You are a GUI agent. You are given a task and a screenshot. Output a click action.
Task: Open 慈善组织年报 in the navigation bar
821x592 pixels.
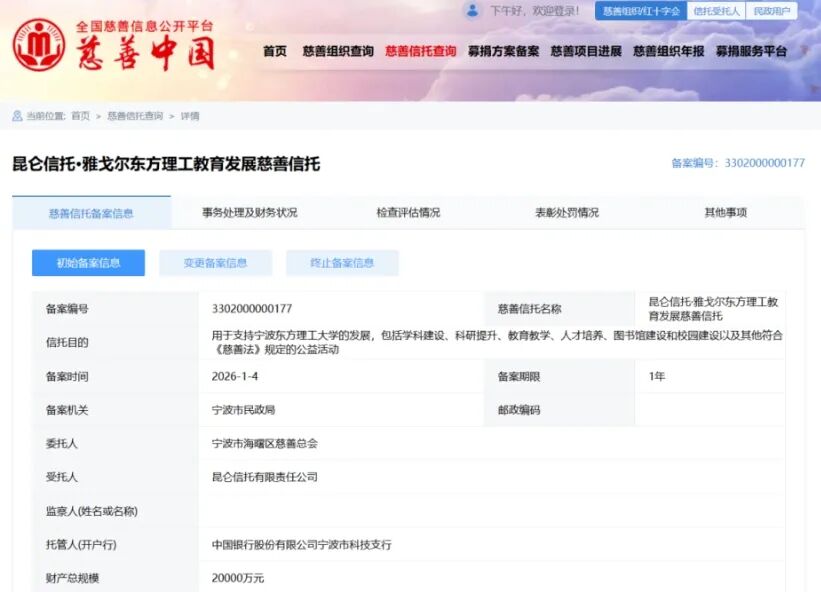(669, 51)
